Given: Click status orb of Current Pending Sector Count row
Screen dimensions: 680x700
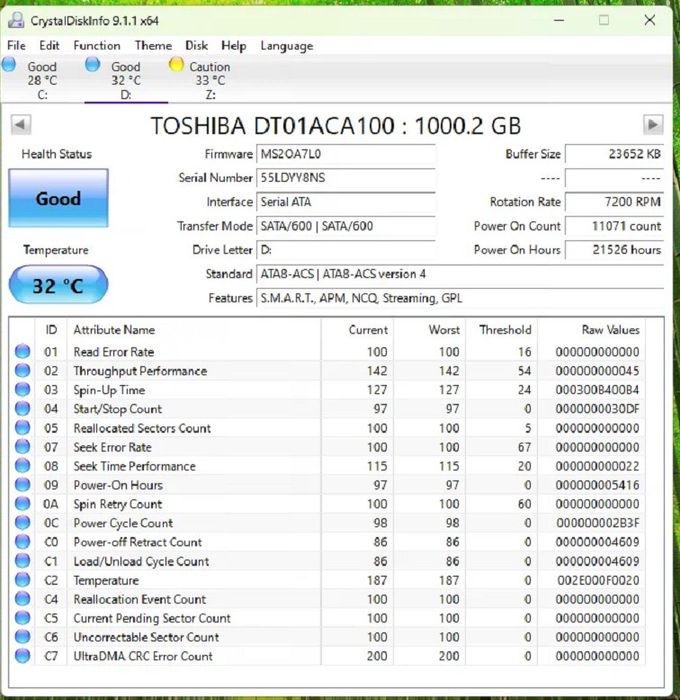Looking at the screenshot, I should [22, 618].
